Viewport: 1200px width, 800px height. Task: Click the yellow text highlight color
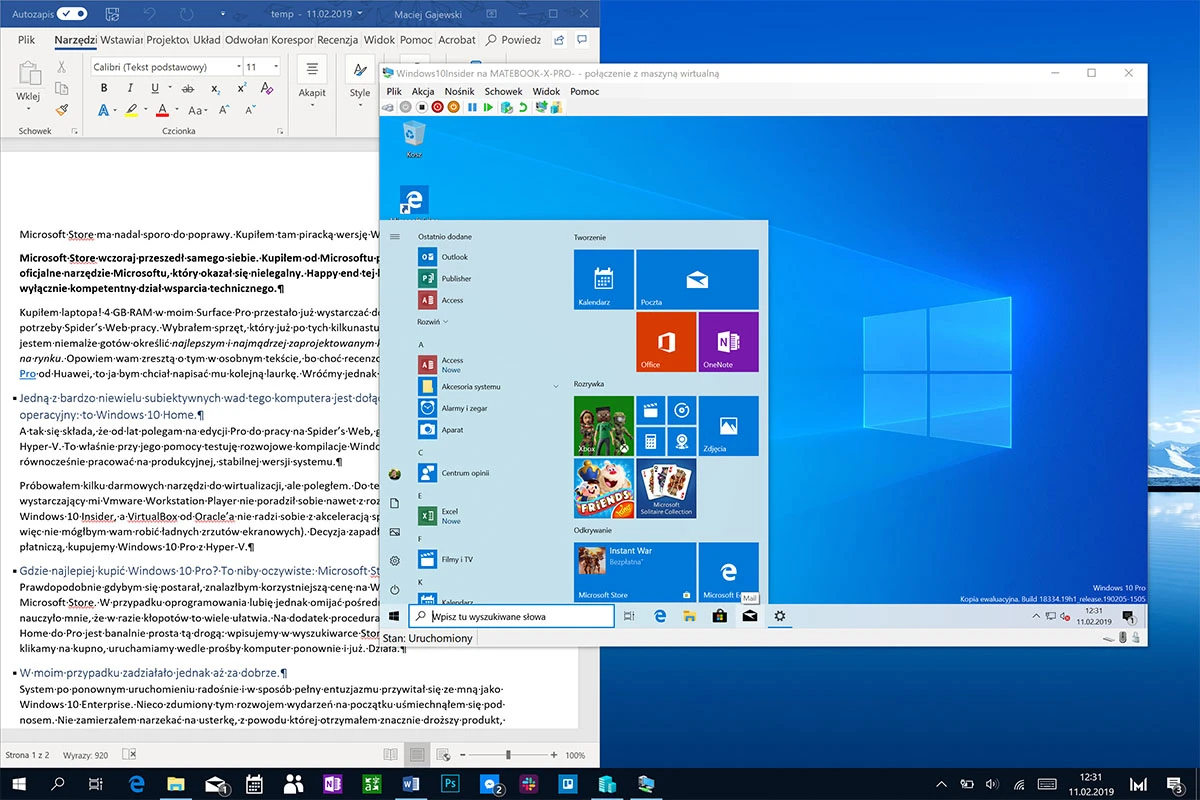click(x=130, y=110)
